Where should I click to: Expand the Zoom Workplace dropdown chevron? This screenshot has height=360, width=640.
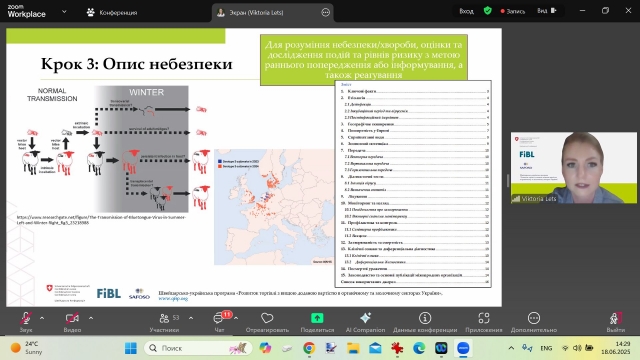point(64,12)
